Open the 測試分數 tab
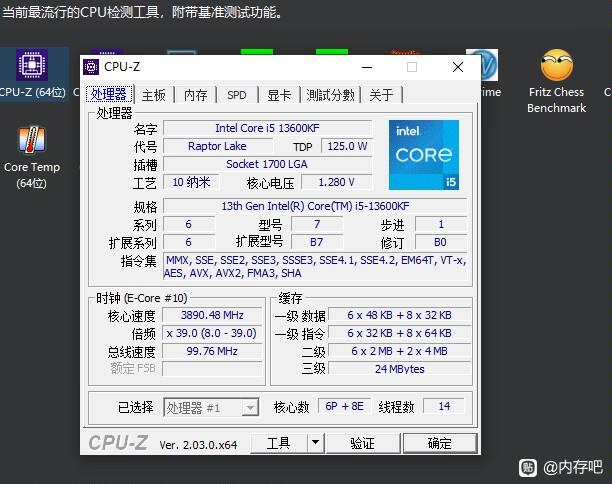 tap(330, 95)
